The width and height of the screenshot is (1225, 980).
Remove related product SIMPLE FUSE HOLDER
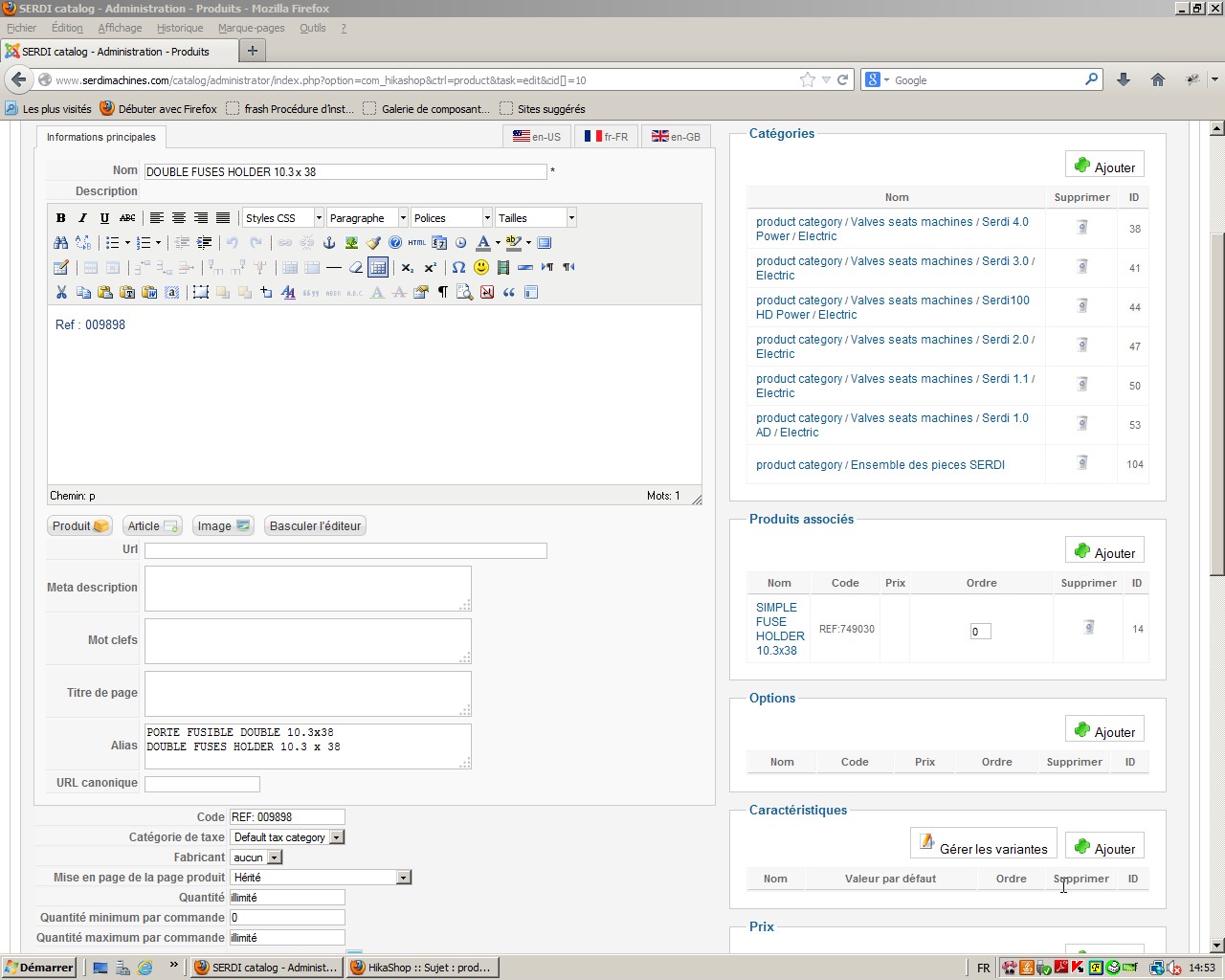coord(1088,627)
